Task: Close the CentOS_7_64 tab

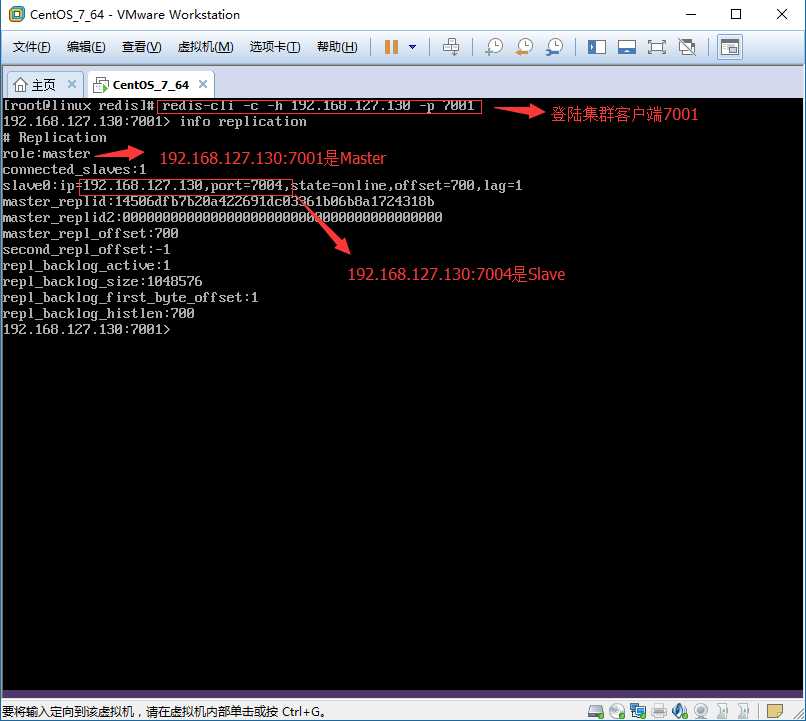Action: (x=203, y=84)
